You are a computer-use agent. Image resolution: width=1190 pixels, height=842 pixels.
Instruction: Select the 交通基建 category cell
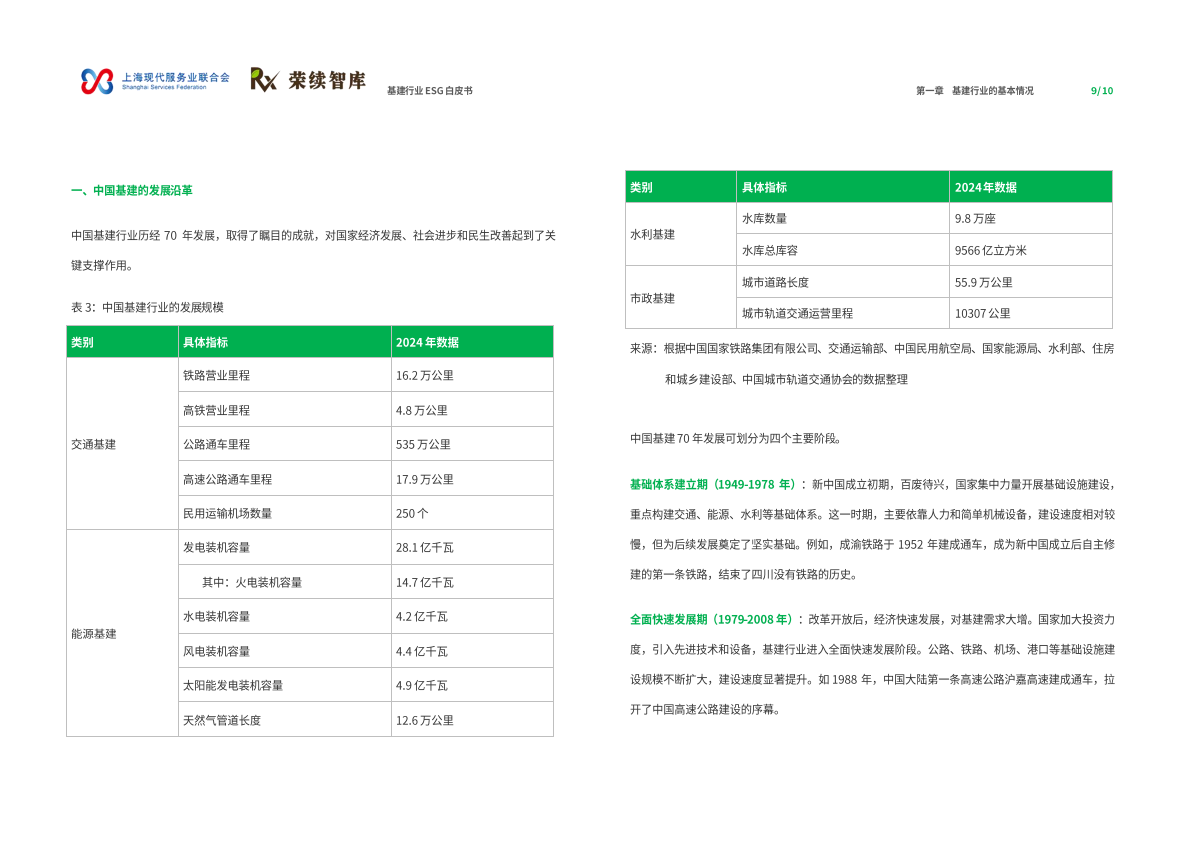[x=91, y=443]
